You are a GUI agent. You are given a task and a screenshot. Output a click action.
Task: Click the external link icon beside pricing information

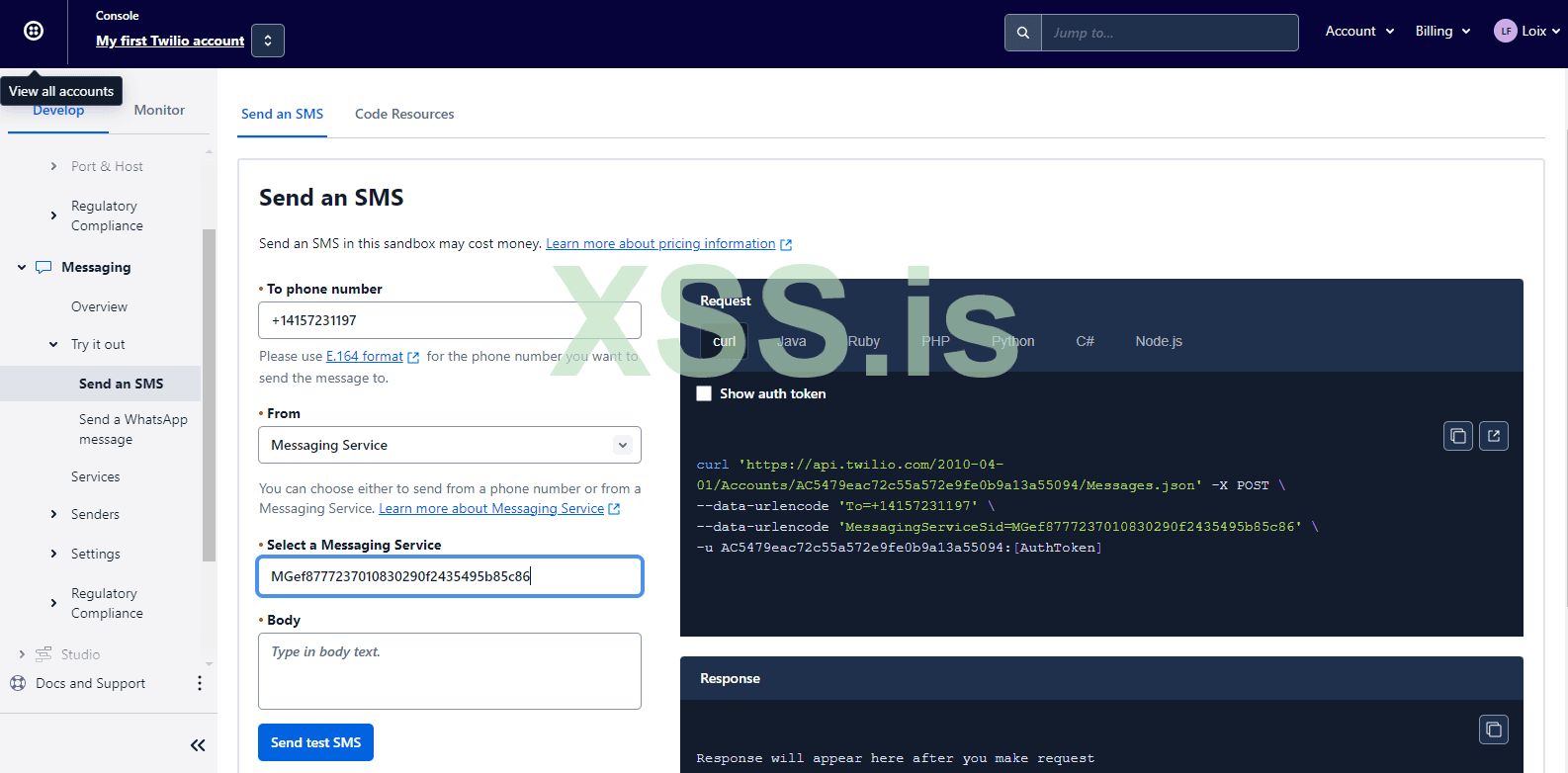786,245
